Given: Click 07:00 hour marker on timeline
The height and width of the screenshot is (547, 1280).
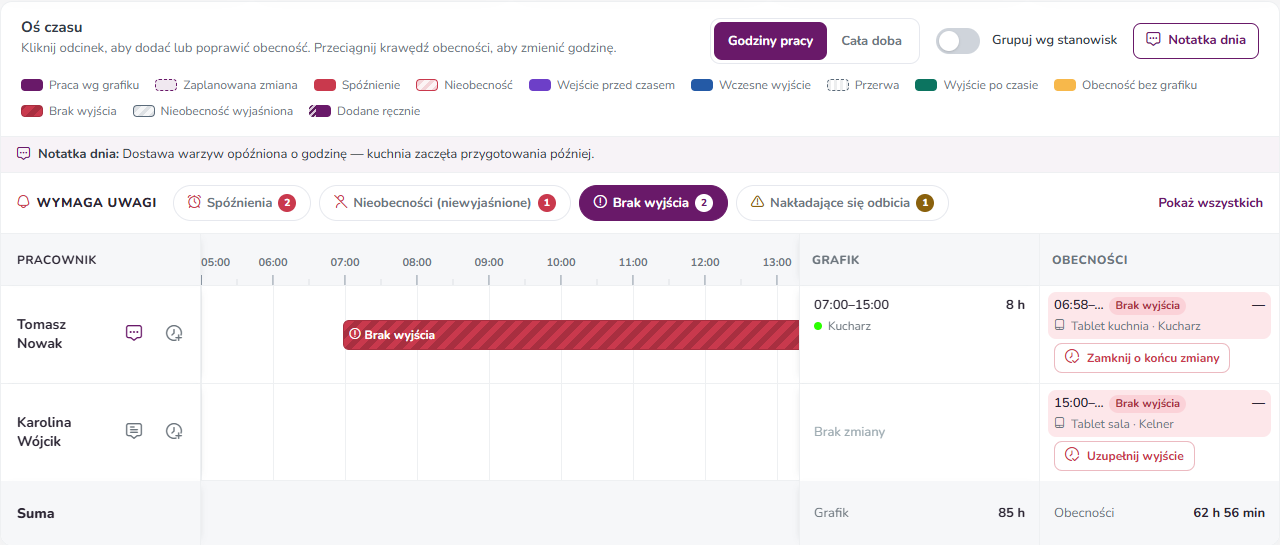Looking at the screenshot, I should point(345,263).
